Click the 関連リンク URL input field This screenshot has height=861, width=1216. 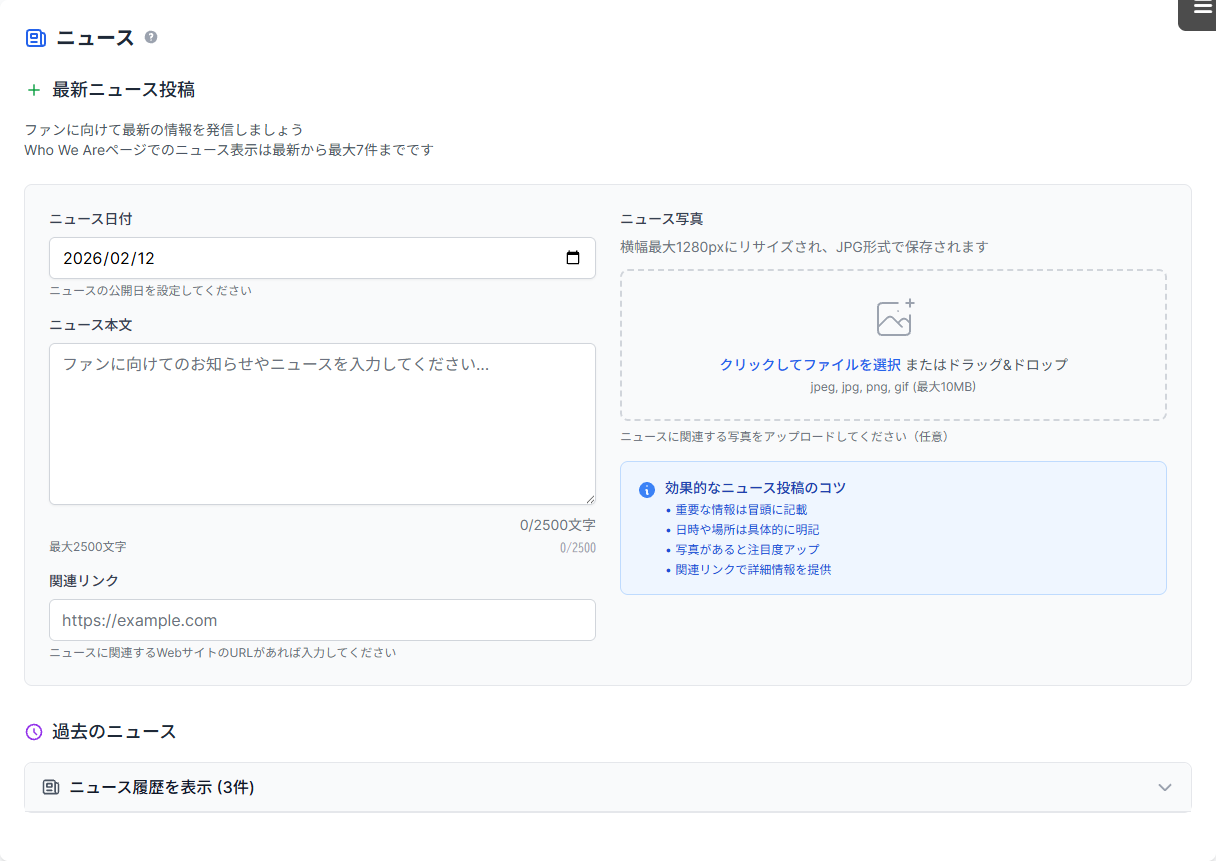[322, 620]
